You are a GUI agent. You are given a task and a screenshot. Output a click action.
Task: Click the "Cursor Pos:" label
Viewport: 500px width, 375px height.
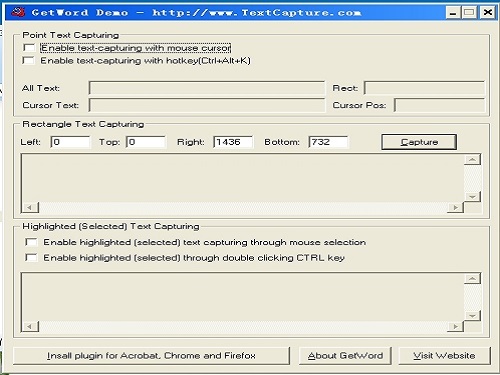[359, 105]
